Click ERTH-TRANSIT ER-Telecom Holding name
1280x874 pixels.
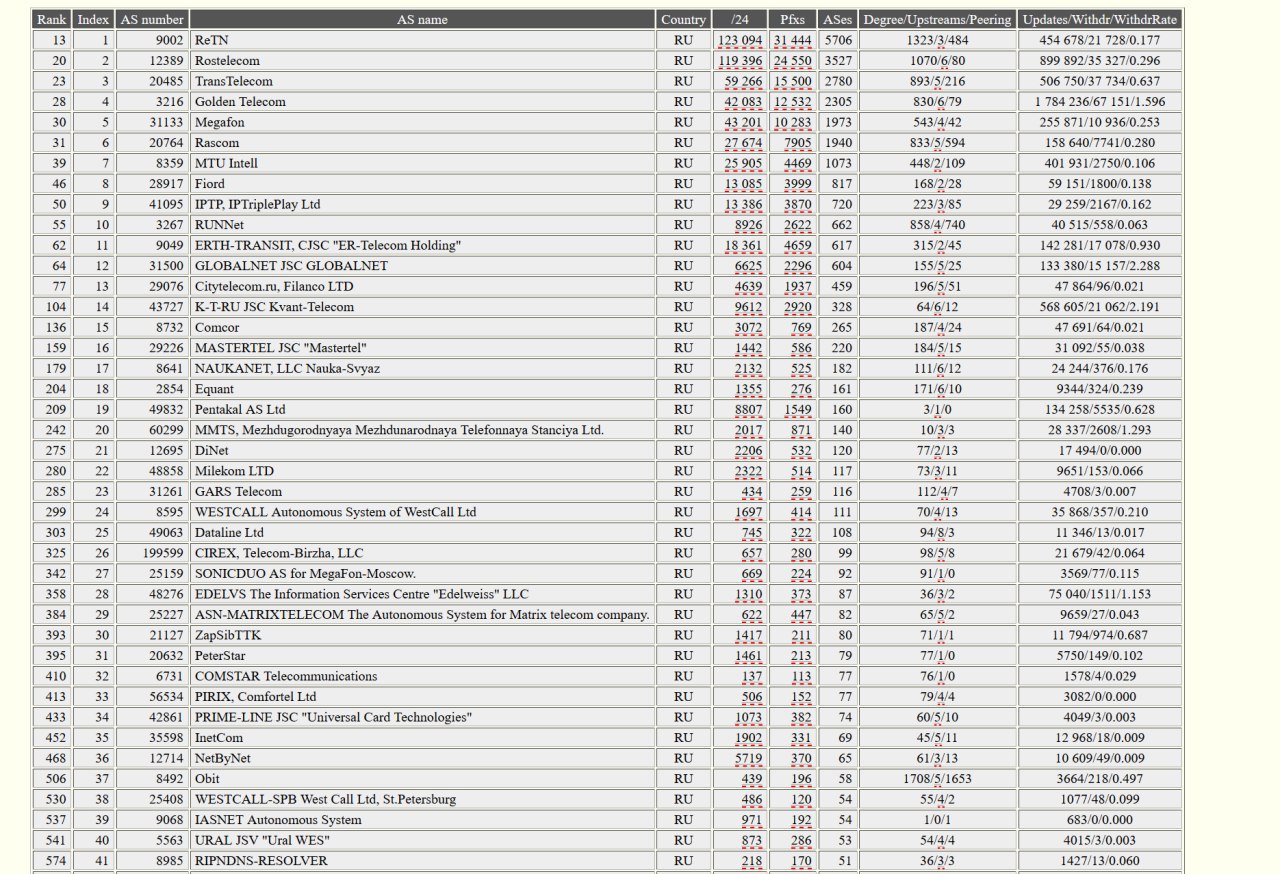coord(422,245)
